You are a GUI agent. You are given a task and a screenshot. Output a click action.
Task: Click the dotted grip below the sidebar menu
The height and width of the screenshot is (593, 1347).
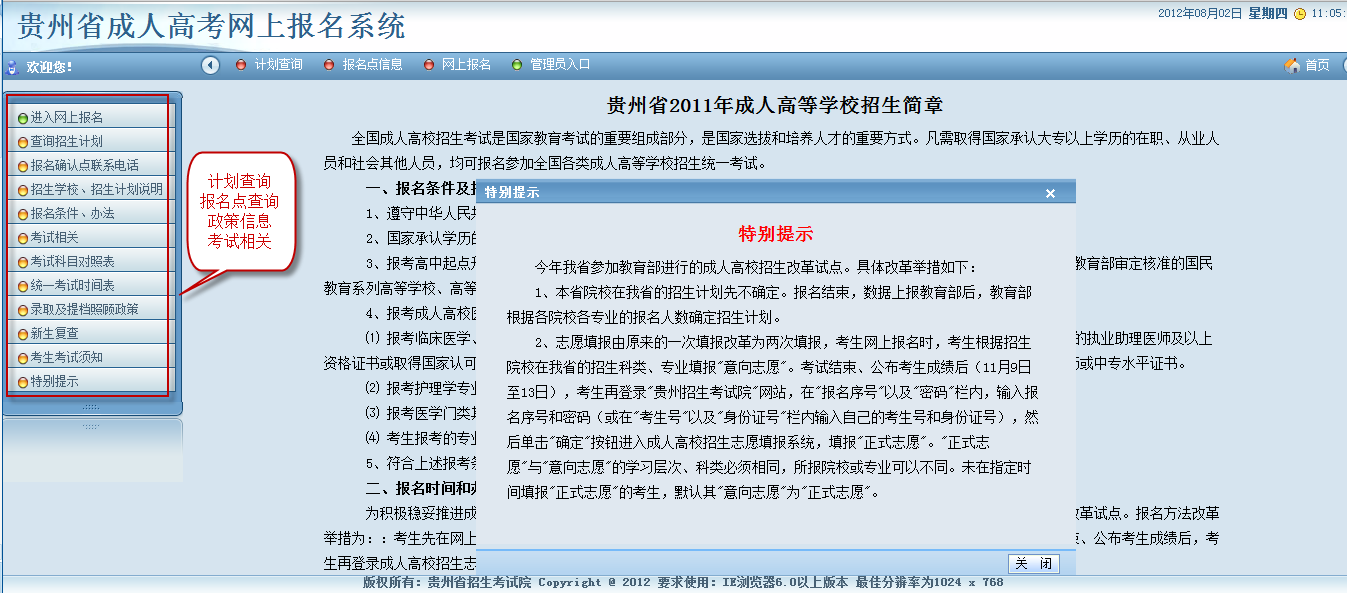click(x=91, y=407)
